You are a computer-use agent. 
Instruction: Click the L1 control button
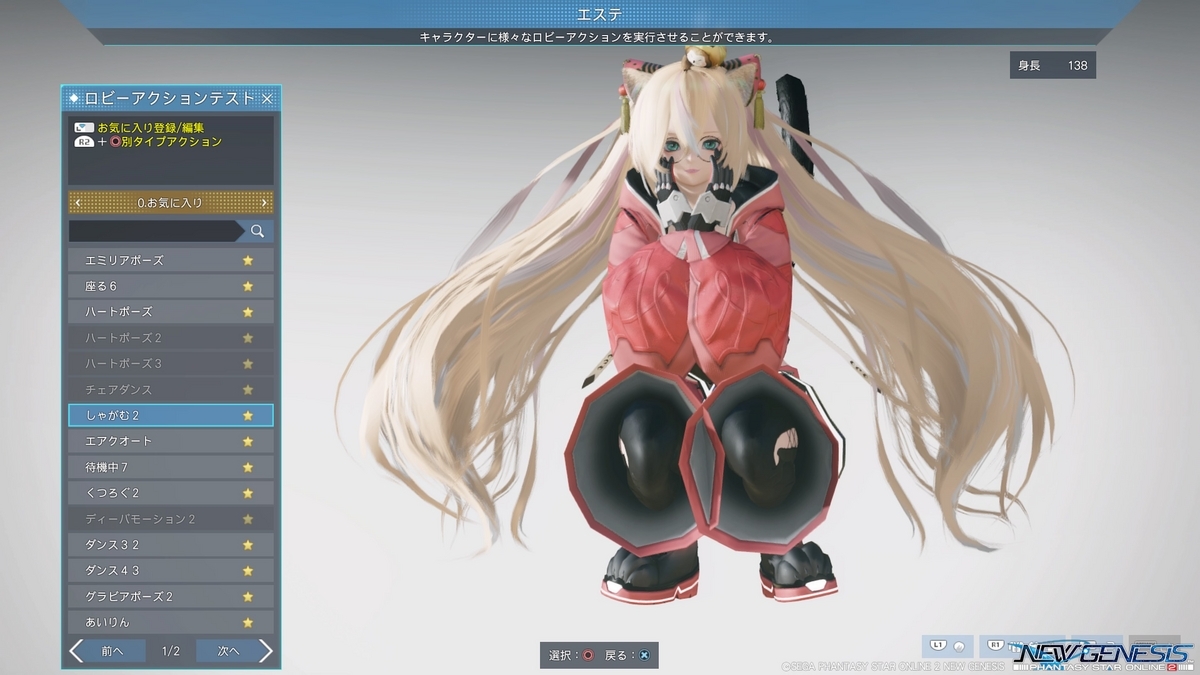948,646
